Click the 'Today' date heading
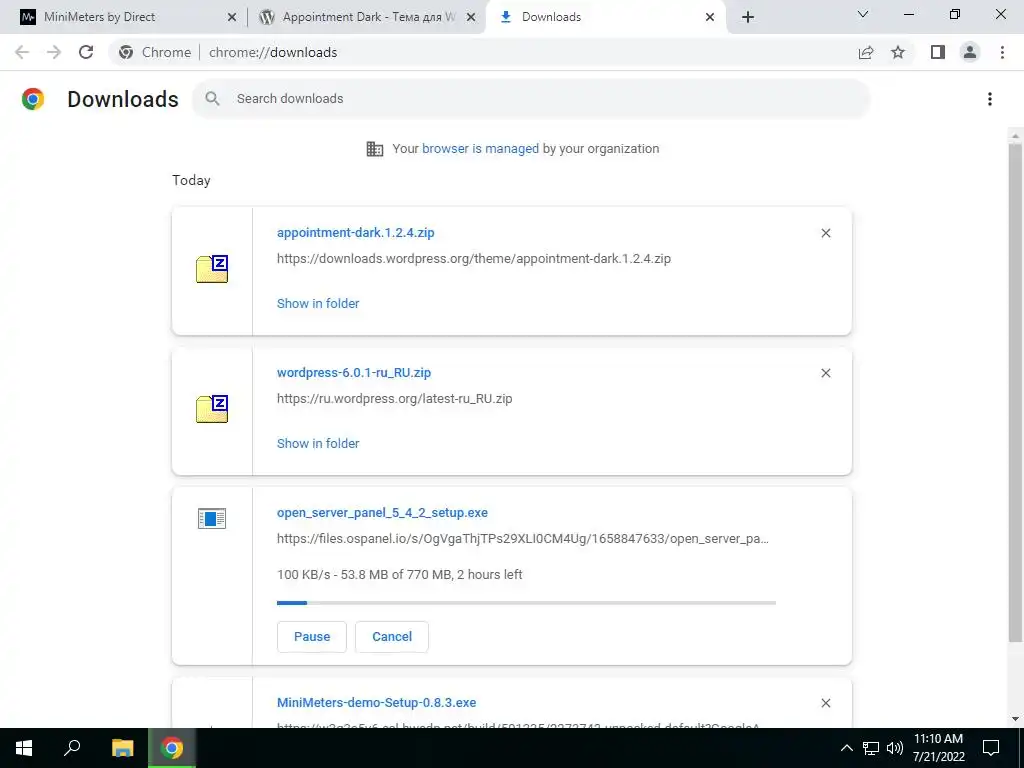This screenshot has height=768, width=1024. coord(191,180)
